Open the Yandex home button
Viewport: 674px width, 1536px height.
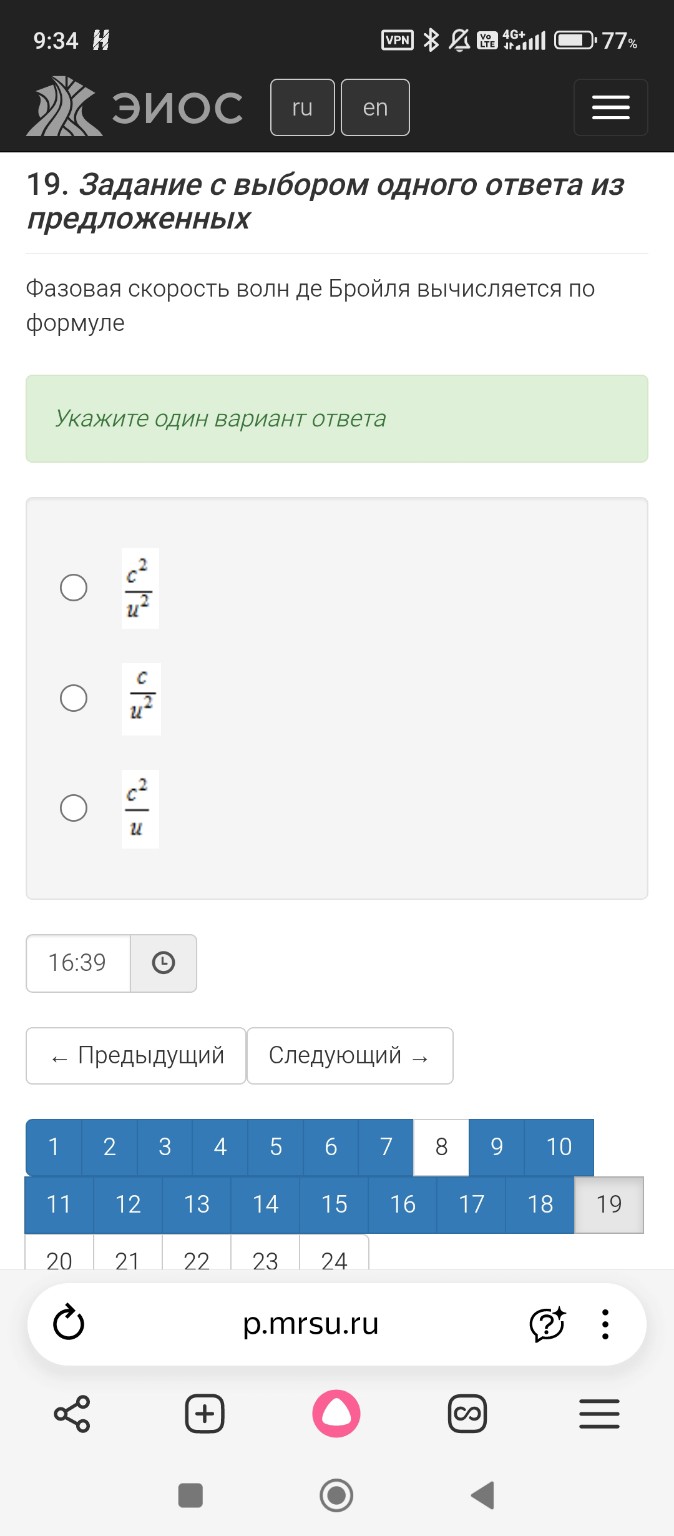pyautogui.click(x=337, y=1413)
